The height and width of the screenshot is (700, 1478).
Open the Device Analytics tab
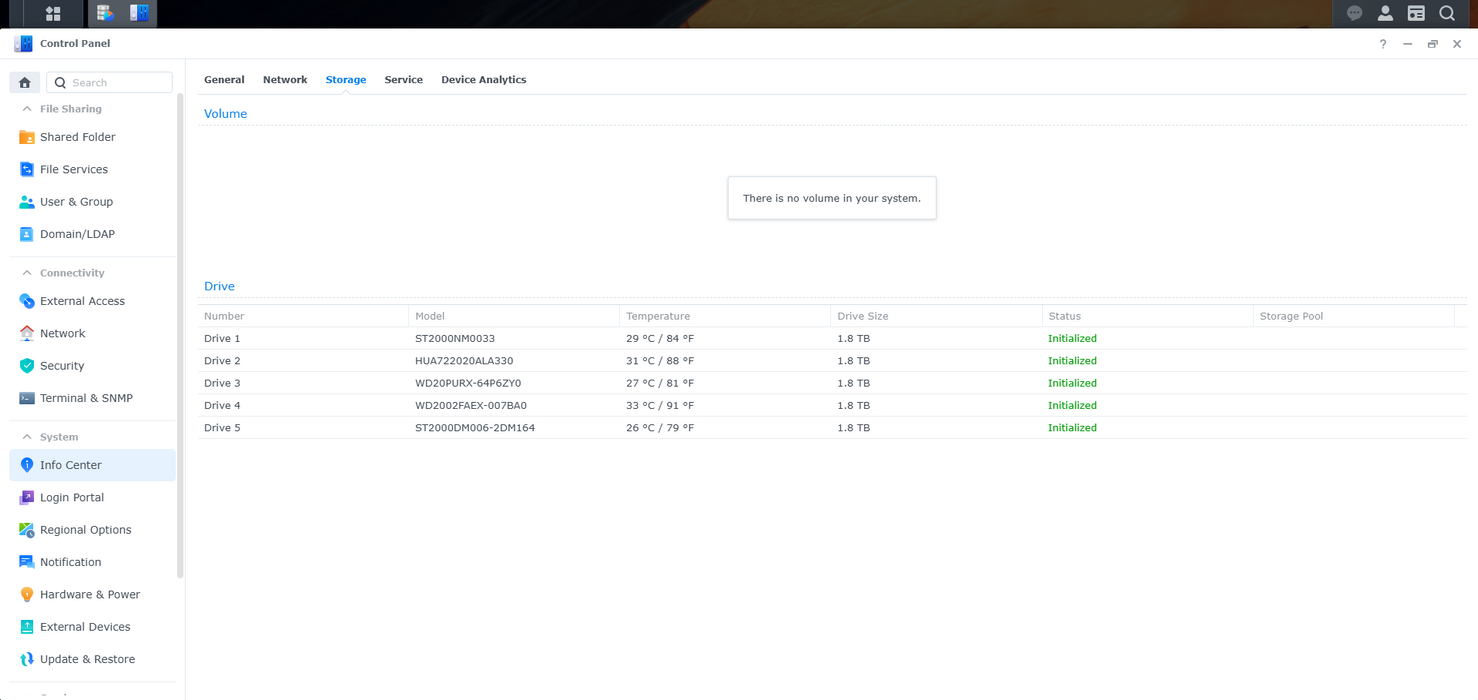click(x=484, y=80)
